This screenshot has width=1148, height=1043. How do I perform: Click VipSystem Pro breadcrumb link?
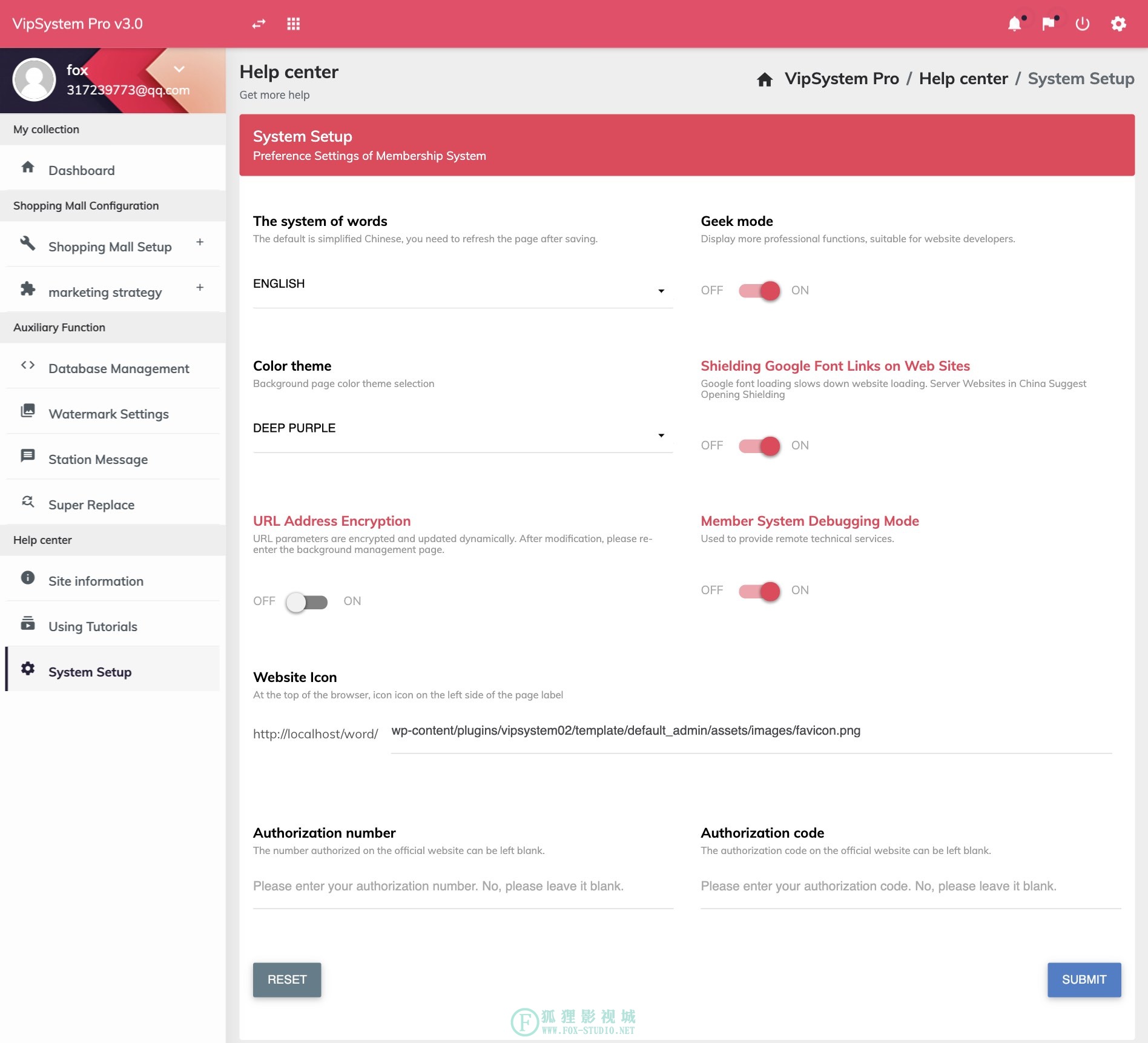coord(842,79)
